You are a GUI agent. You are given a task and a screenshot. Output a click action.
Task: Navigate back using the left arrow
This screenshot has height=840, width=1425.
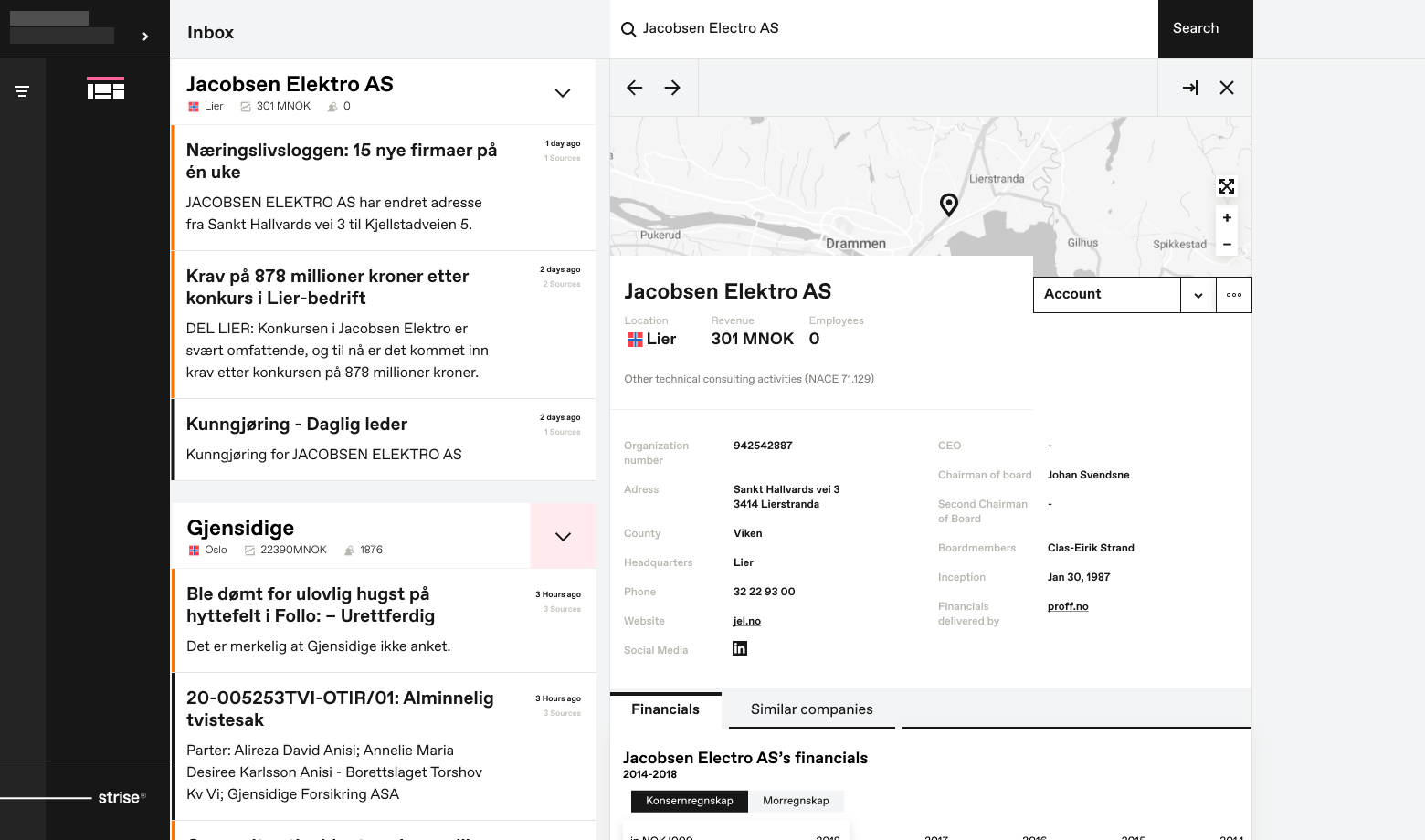[x=634, y=88]
